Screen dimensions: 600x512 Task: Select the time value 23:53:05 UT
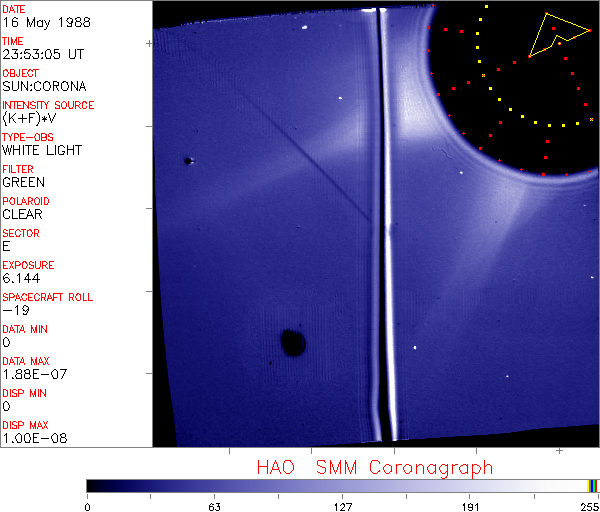(x=43, y=54)
